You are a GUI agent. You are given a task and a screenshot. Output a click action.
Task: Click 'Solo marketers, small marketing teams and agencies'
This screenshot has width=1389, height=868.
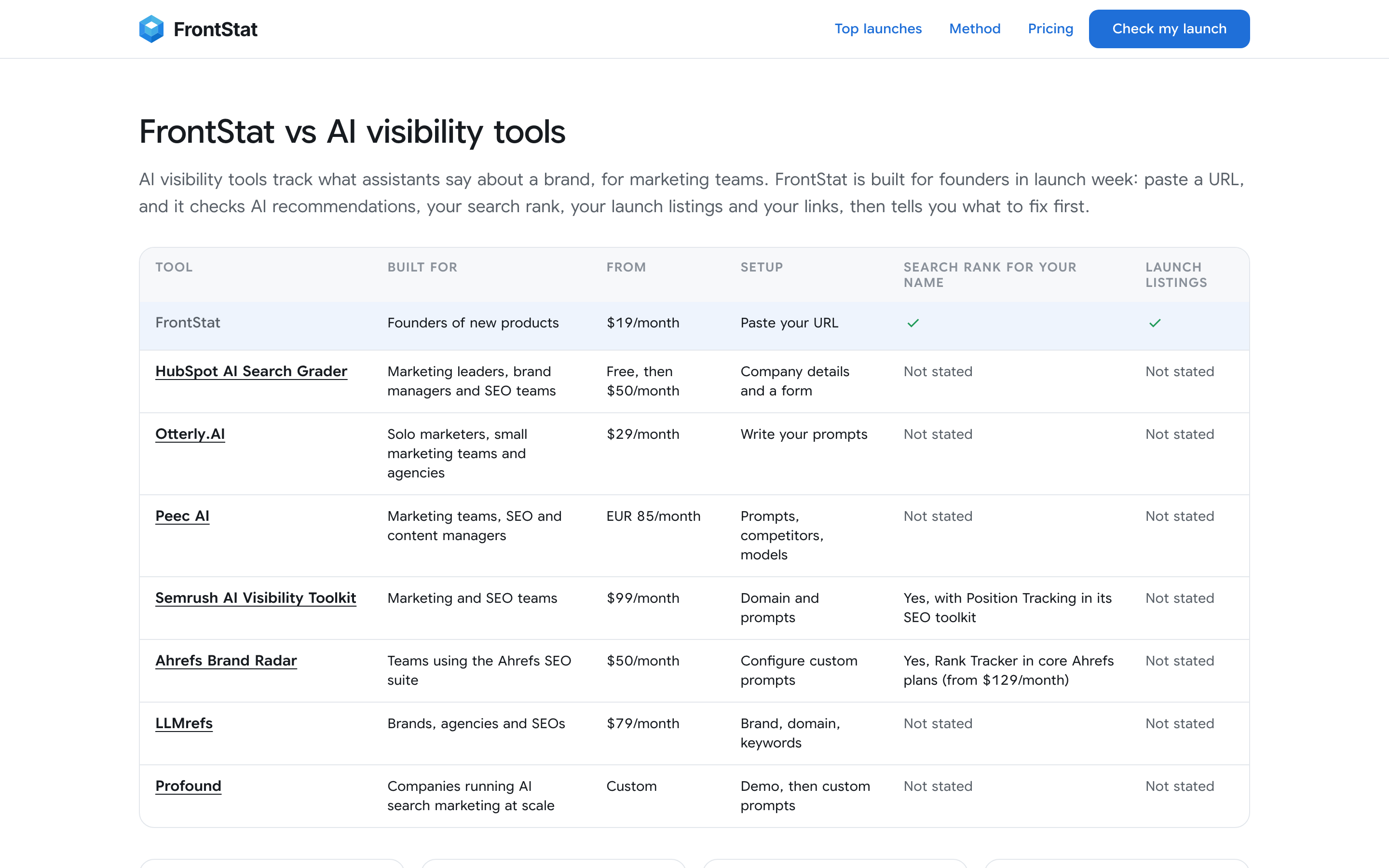click(x=457, y=453)
